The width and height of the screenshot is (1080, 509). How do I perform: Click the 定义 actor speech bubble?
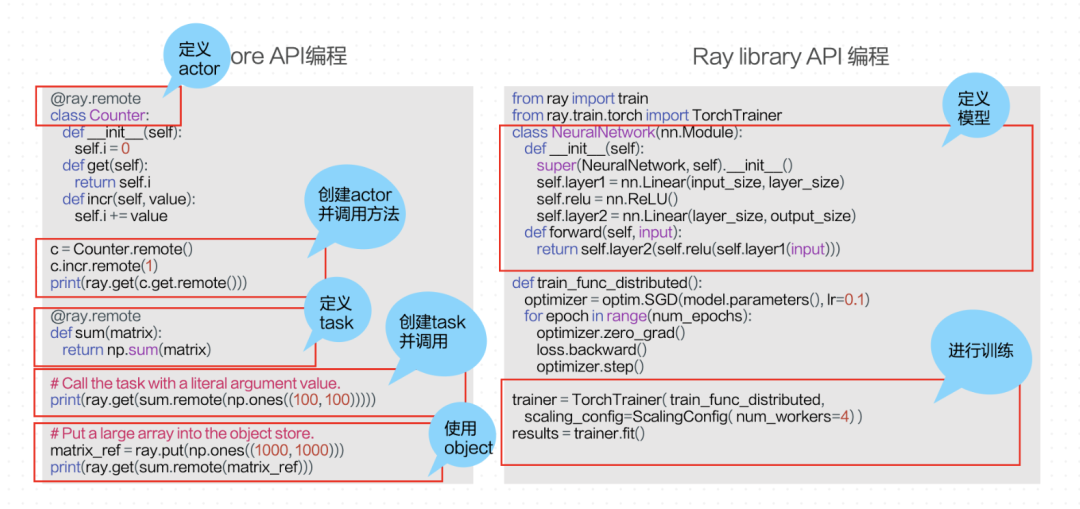coord(199,59)
